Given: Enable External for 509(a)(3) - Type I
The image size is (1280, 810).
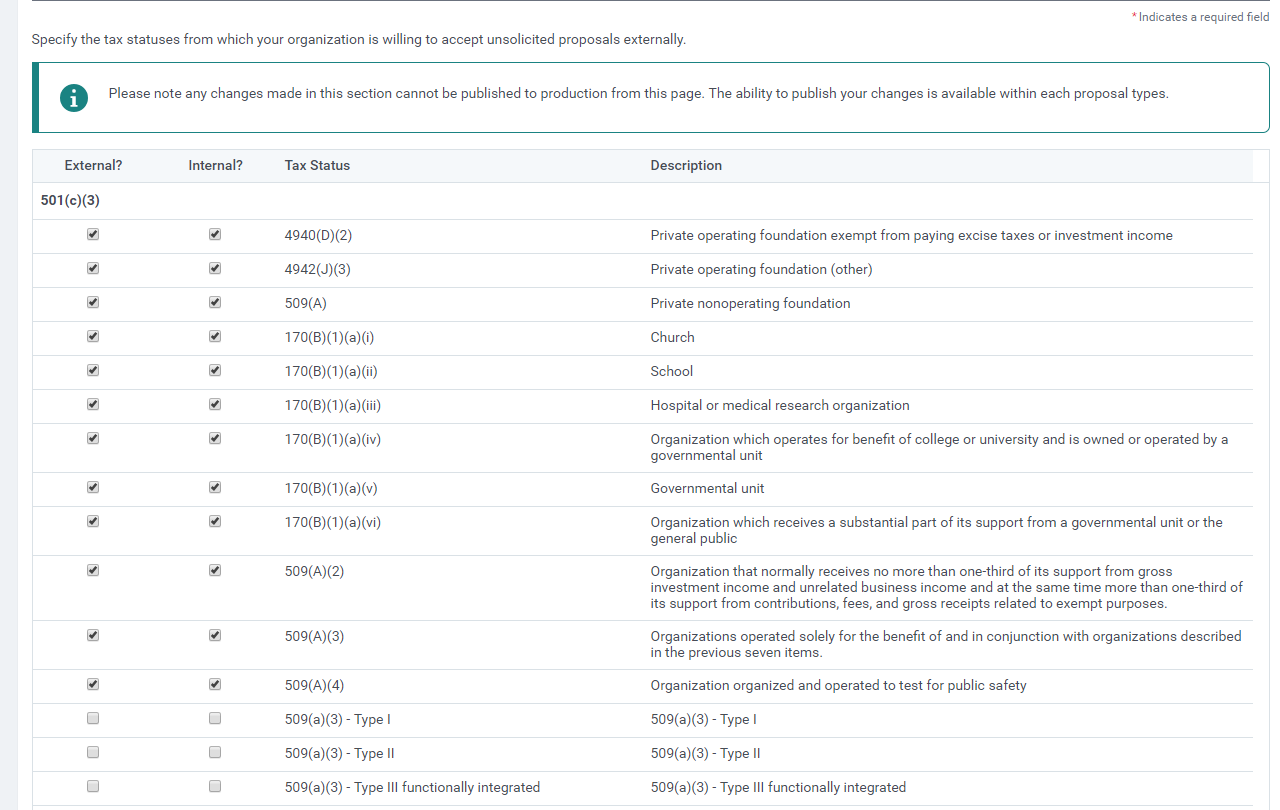Looking at the screenshot, I should [x=93, y=718].
